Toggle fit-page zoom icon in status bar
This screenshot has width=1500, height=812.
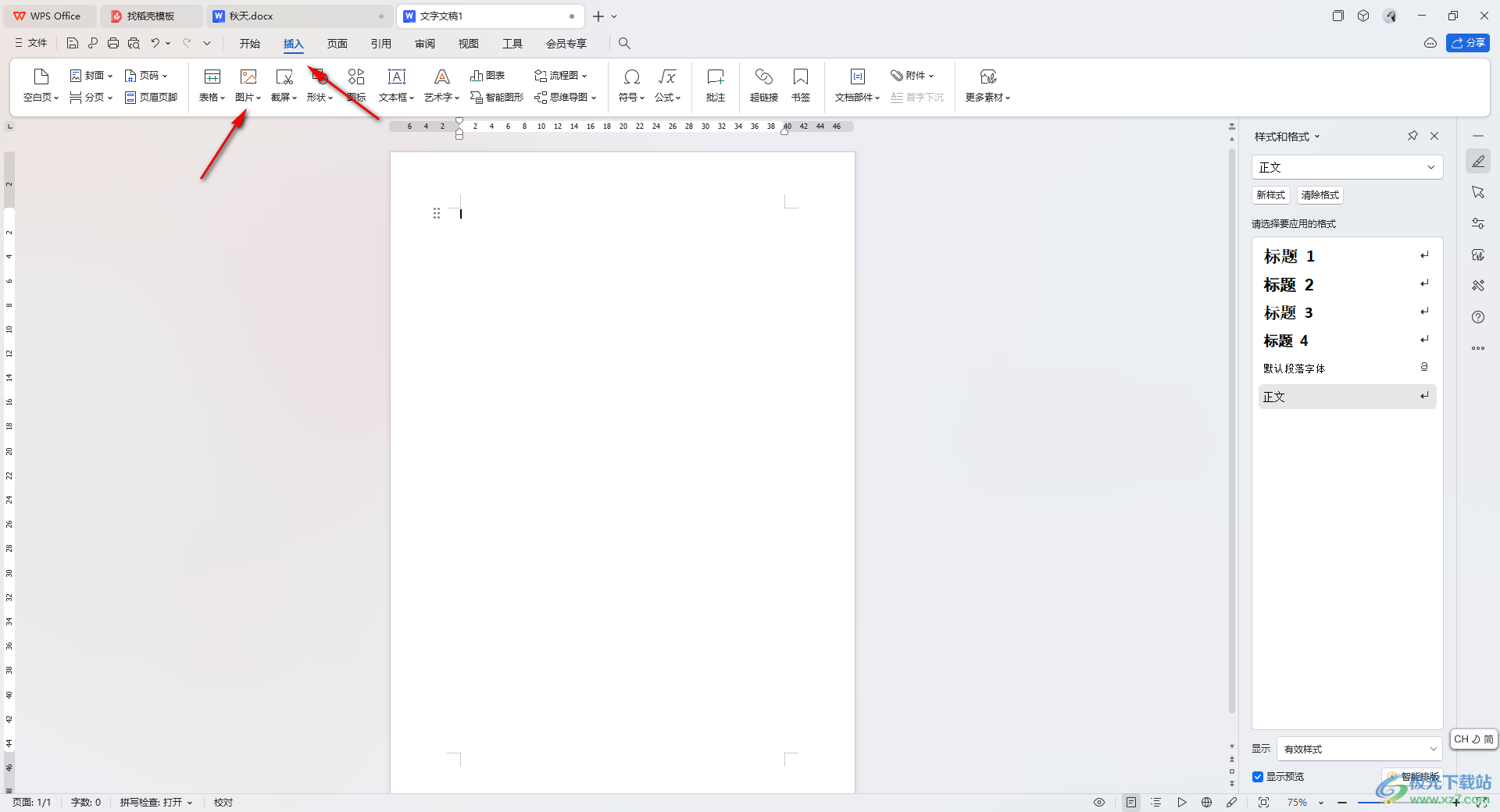pos(1264,803)
